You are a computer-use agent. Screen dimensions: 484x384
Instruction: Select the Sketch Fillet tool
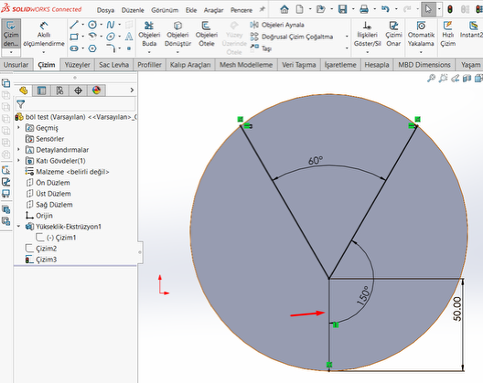coord(111,49)
